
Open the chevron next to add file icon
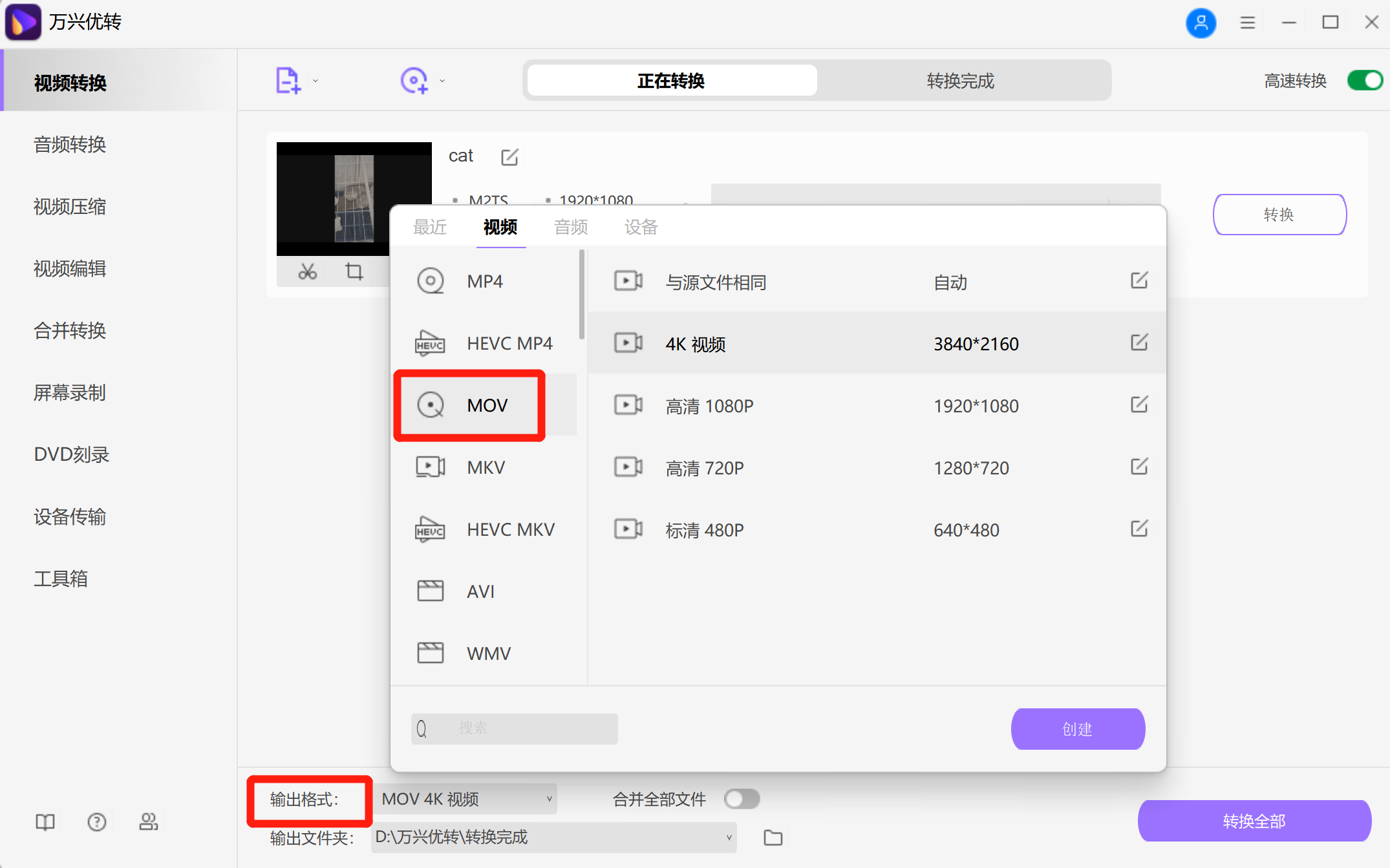pos(315,79)
